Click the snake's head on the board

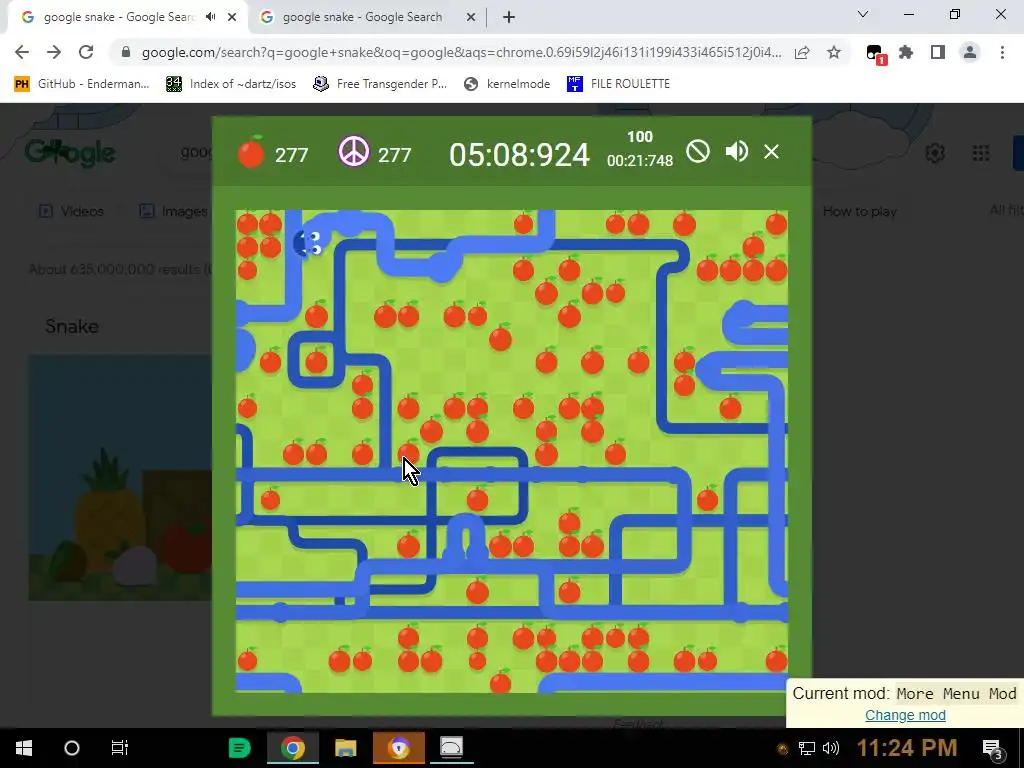point(308,244)
